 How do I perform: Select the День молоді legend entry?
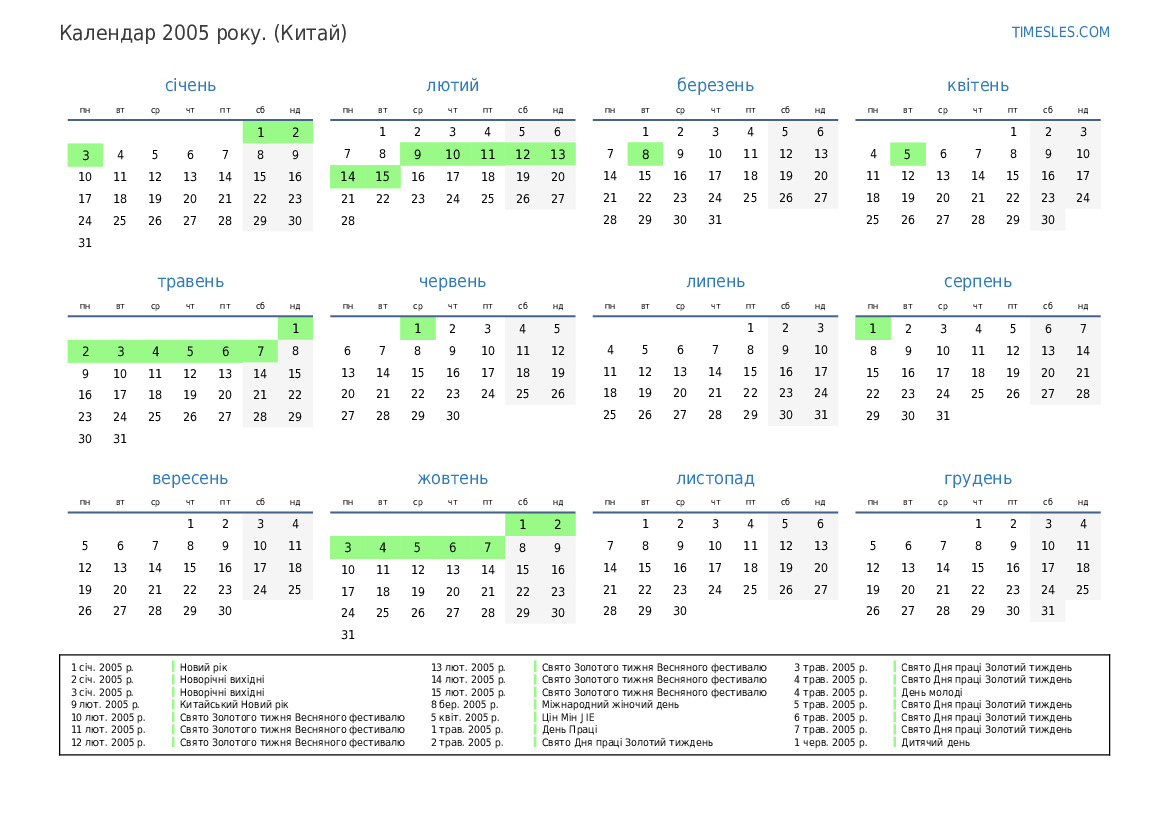933,692
